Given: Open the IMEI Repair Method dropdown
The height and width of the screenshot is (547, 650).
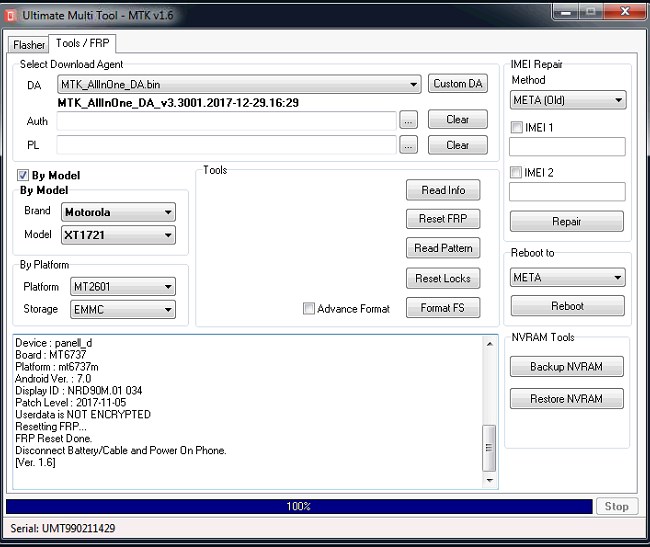Looking at the screenshot, I should pyautogui.click(x=568, y=100).
